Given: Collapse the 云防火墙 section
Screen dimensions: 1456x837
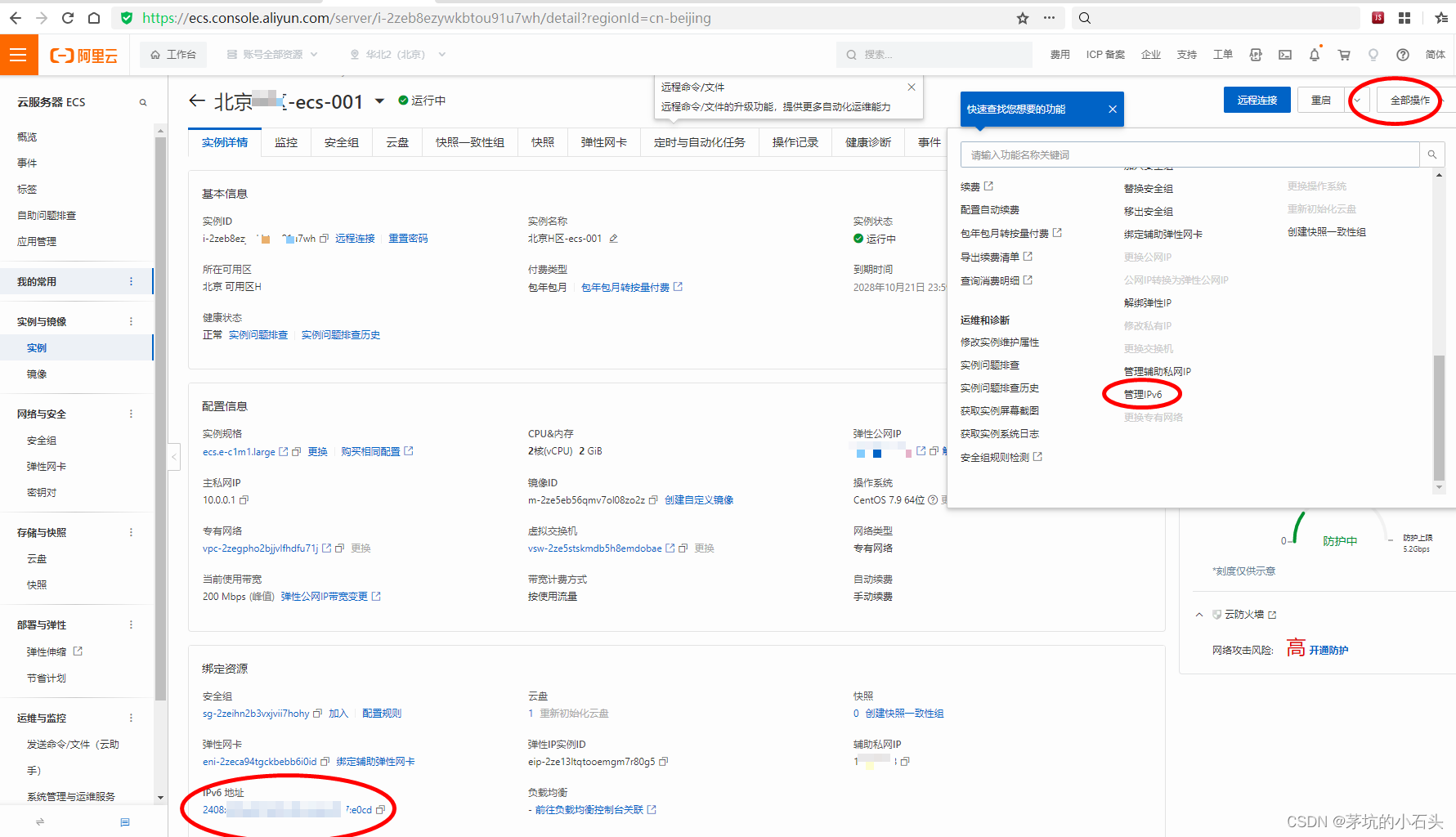Looking at the screenshot, I should (1199, 615).
